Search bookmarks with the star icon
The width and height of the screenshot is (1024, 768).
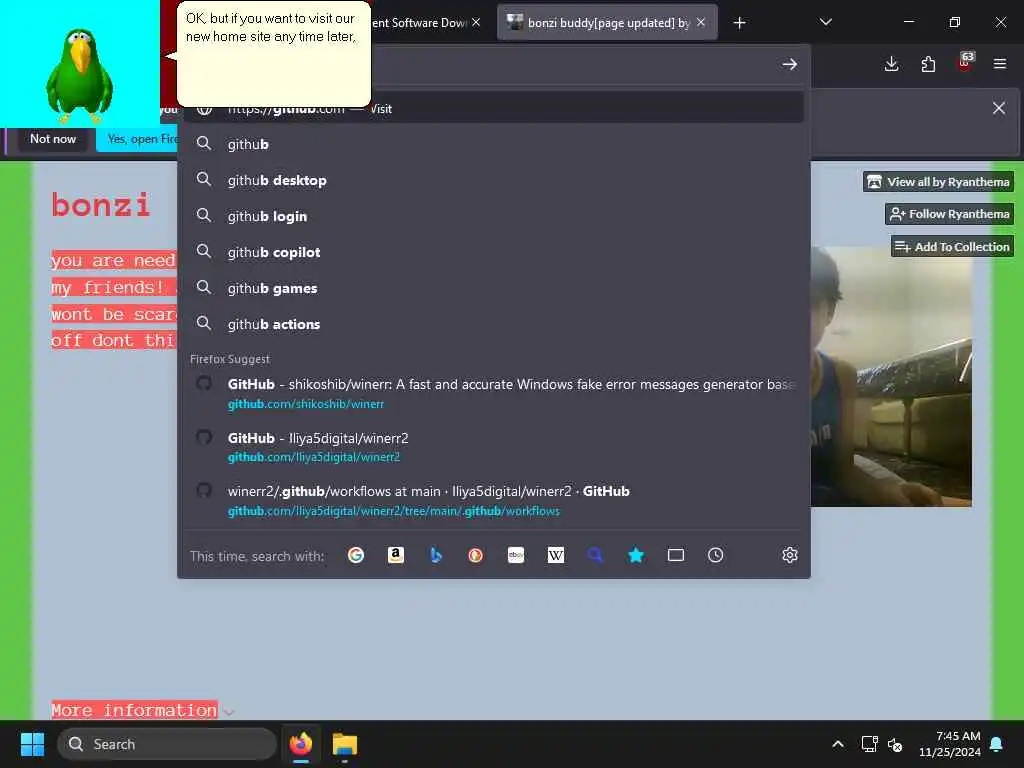(635, 555)
